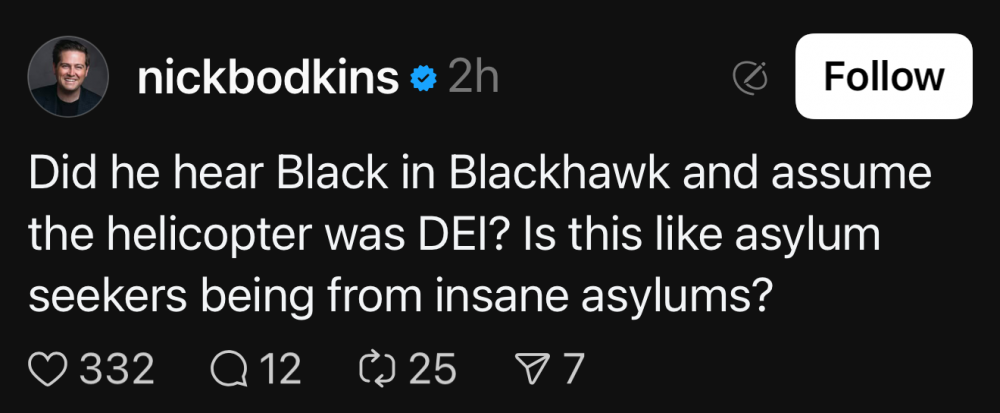Like the post with the heart icon

[47, 369]
